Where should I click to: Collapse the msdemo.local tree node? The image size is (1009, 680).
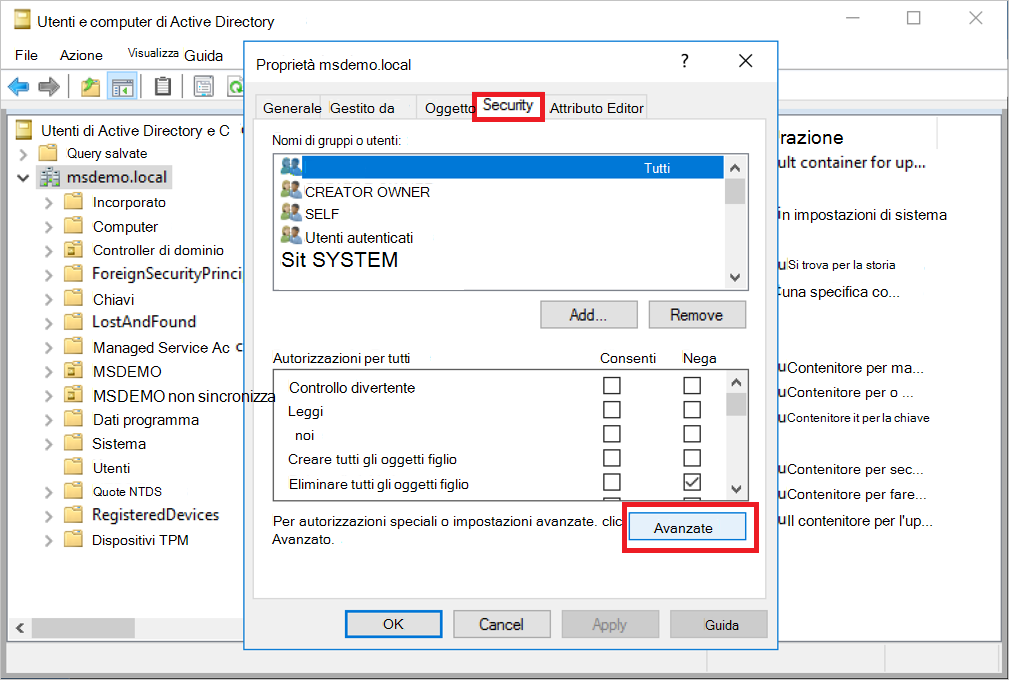[23, 178]
